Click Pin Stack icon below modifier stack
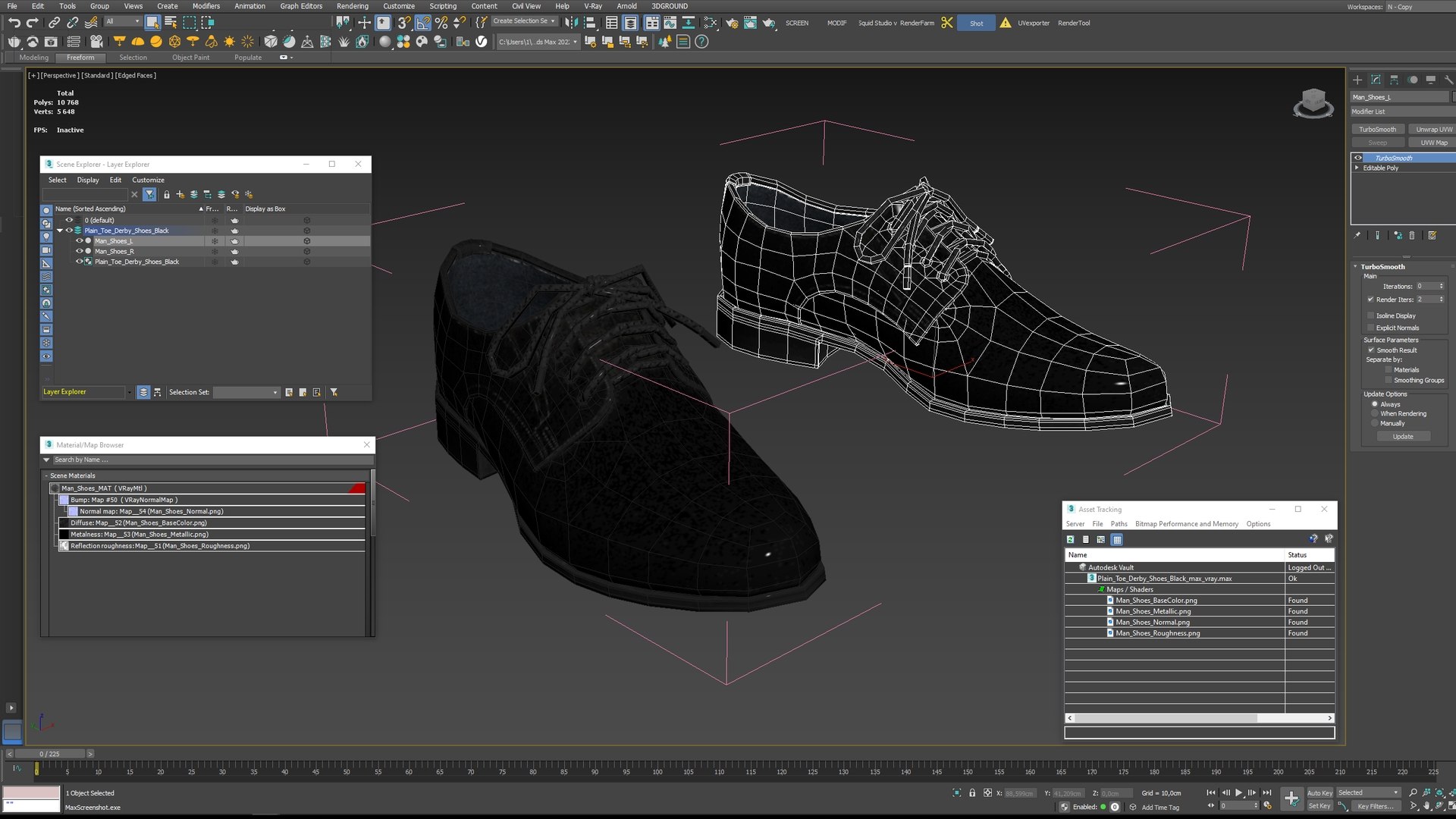The height and width of the screenshot is (819, 1456). pyautogui.click(x=1357, y=235)
